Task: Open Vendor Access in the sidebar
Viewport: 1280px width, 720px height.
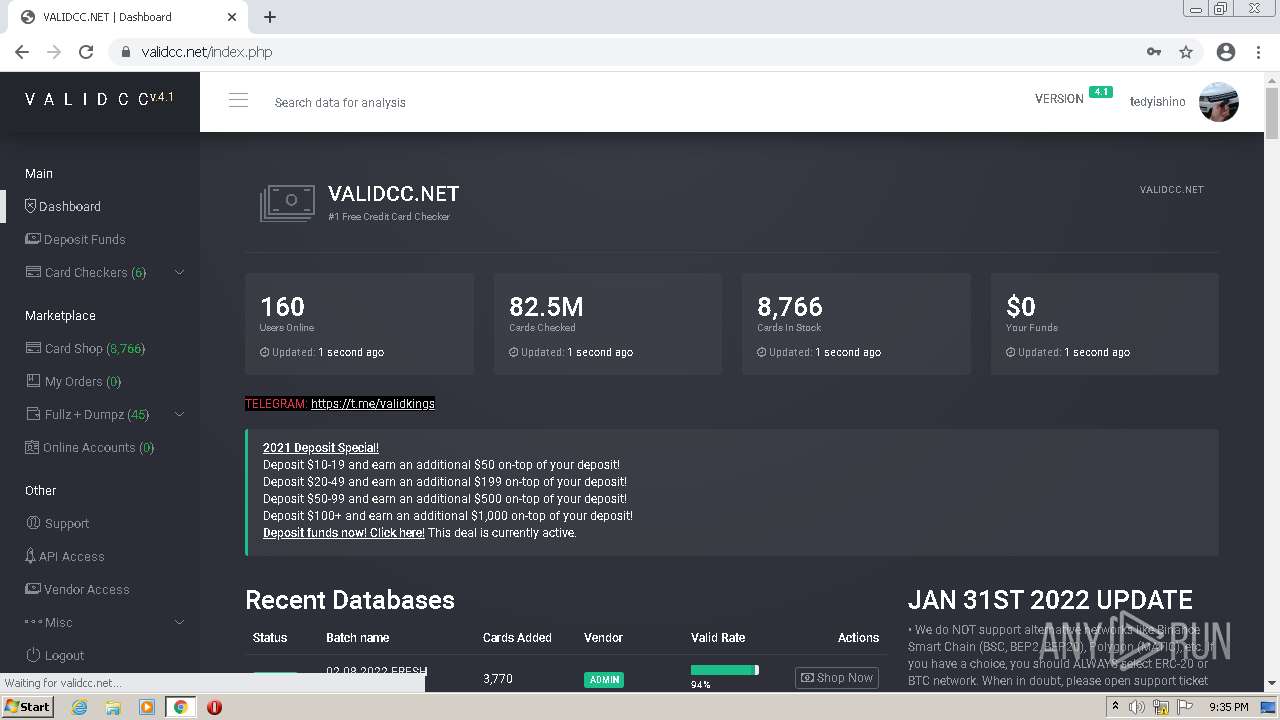Action: point(77,589)
